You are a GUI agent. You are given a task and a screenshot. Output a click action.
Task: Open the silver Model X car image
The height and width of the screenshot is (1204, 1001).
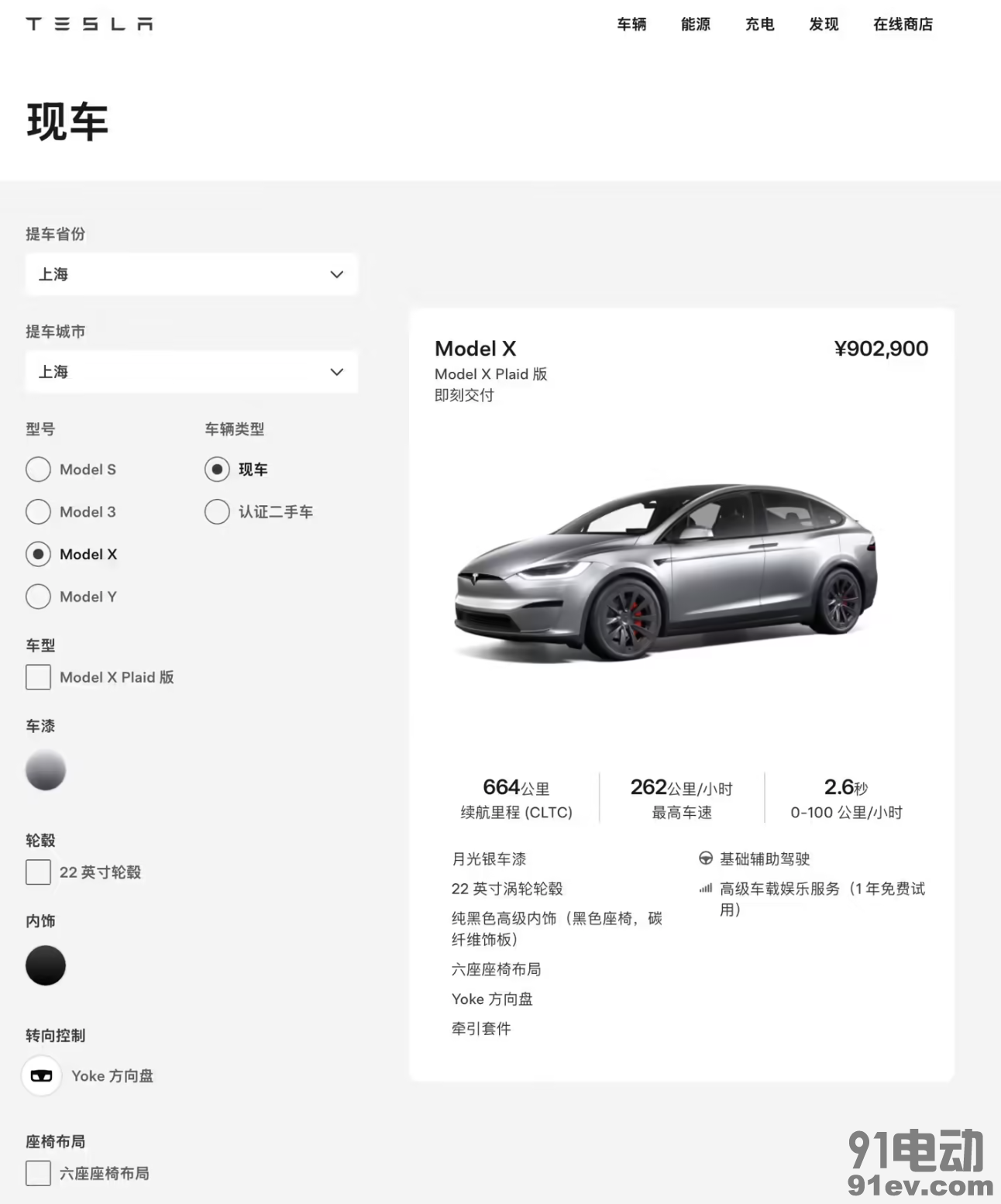click(666, 573)
